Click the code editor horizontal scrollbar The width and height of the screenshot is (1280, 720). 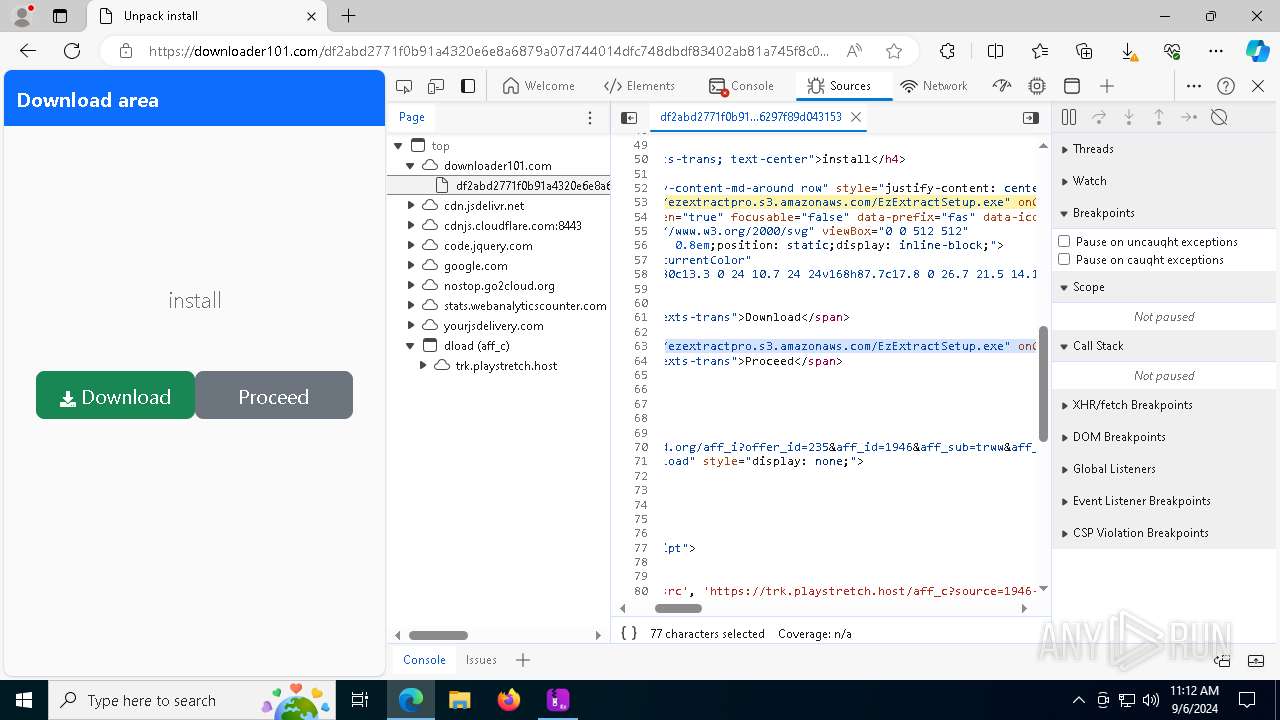tap(678, 608)
